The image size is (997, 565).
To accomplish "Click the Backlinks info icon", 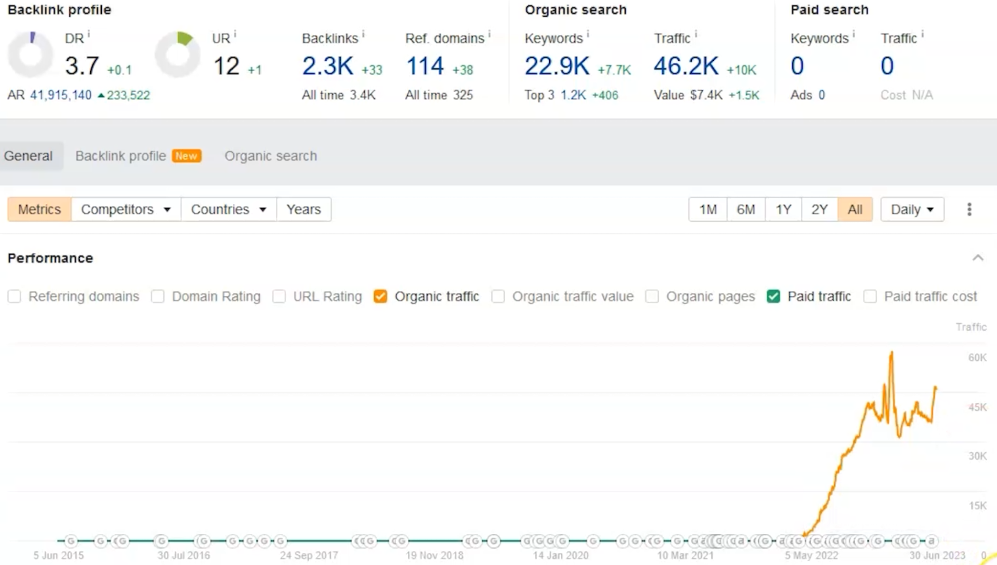I will pyautogui.click(x=363, y=35).
